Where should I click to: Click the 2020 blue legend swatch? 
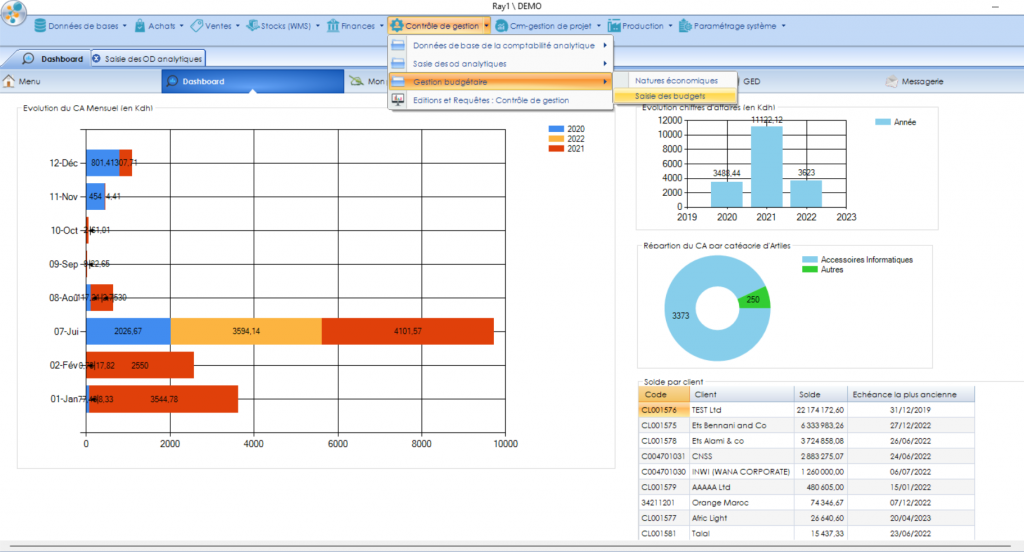pyautogui.click(x=556, y=129)
